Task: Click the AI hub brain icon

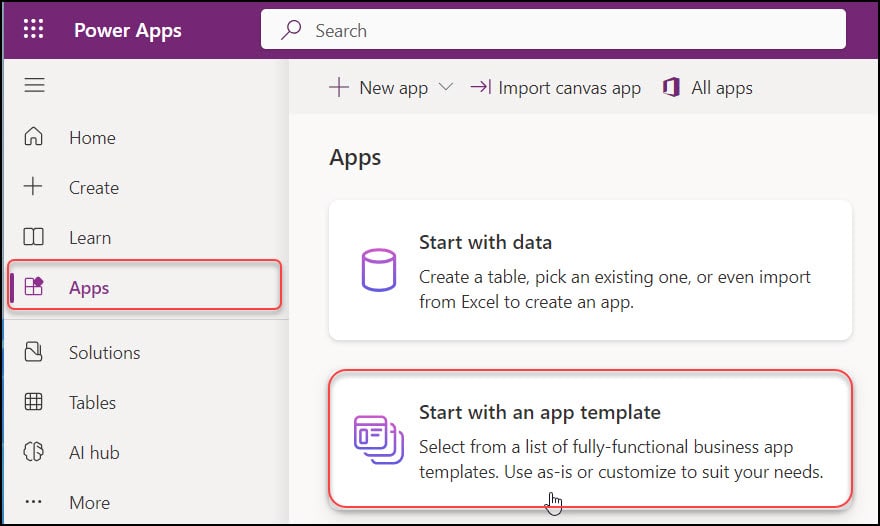Action: tap(34, 451)
